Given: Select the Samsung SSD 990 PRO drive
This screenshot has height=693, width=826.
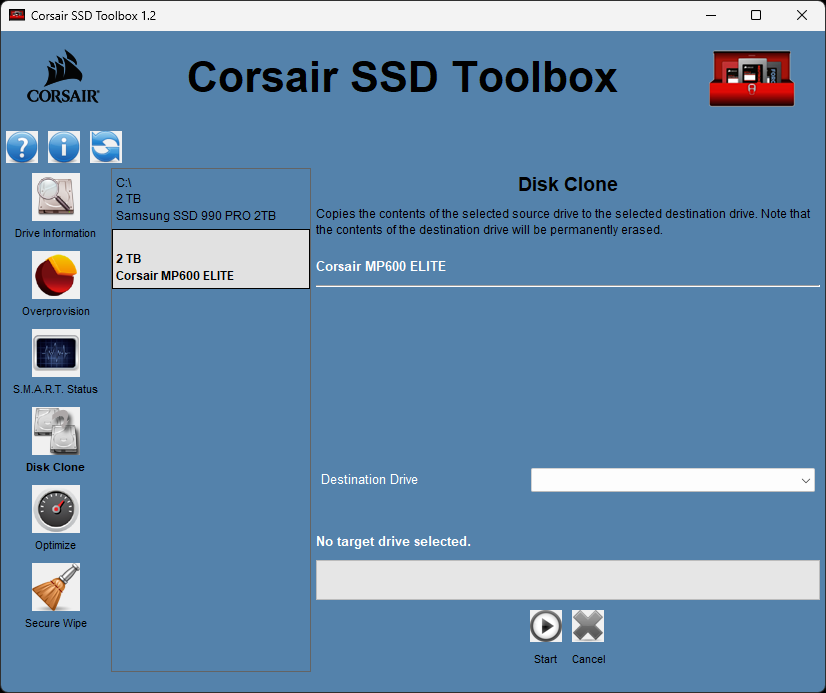Looking at the screenshot, I should (x=210, y=198).
